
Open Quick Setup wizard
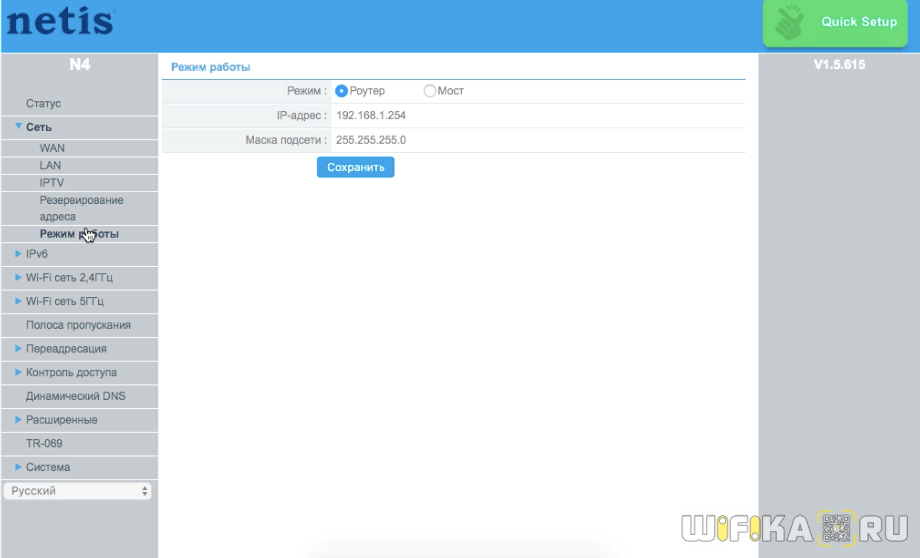click(835, 23)
